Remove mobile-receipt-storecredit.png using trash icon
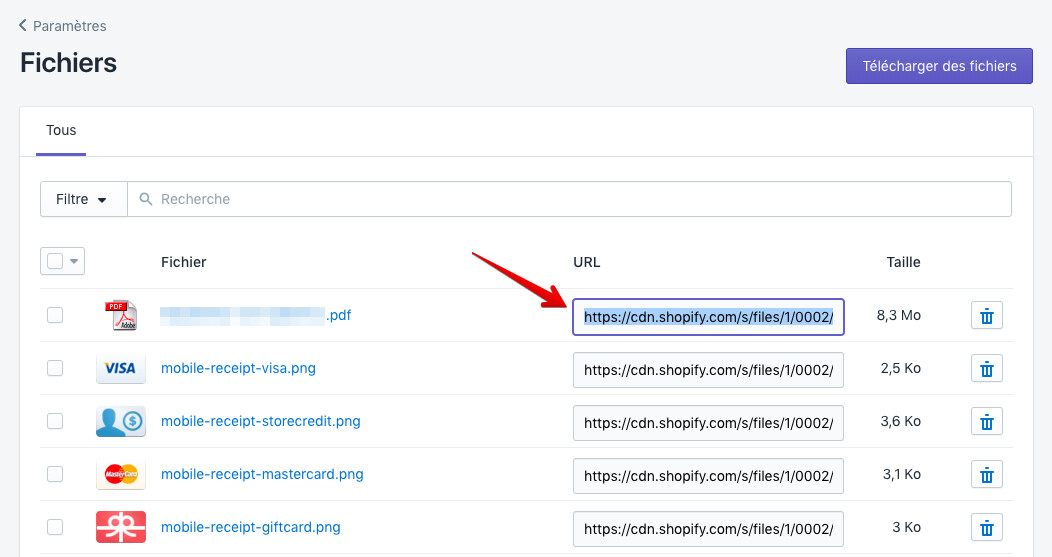The image size is (1052, 557). (986, 422)
